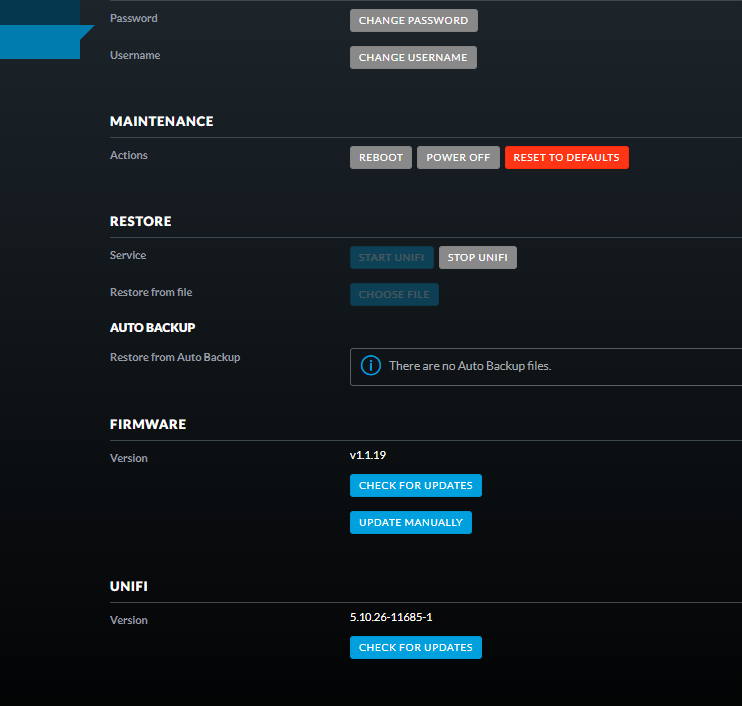Start the UniFi service

[x=391, y=257]
